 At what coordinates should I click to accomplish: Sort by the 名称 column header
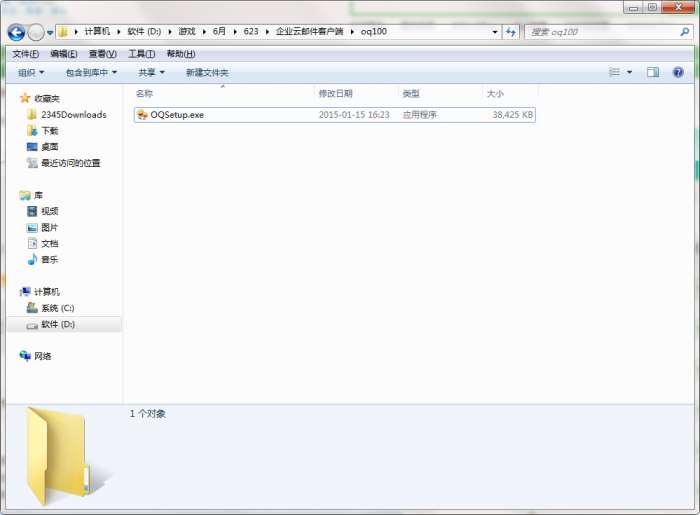(144, 93)
